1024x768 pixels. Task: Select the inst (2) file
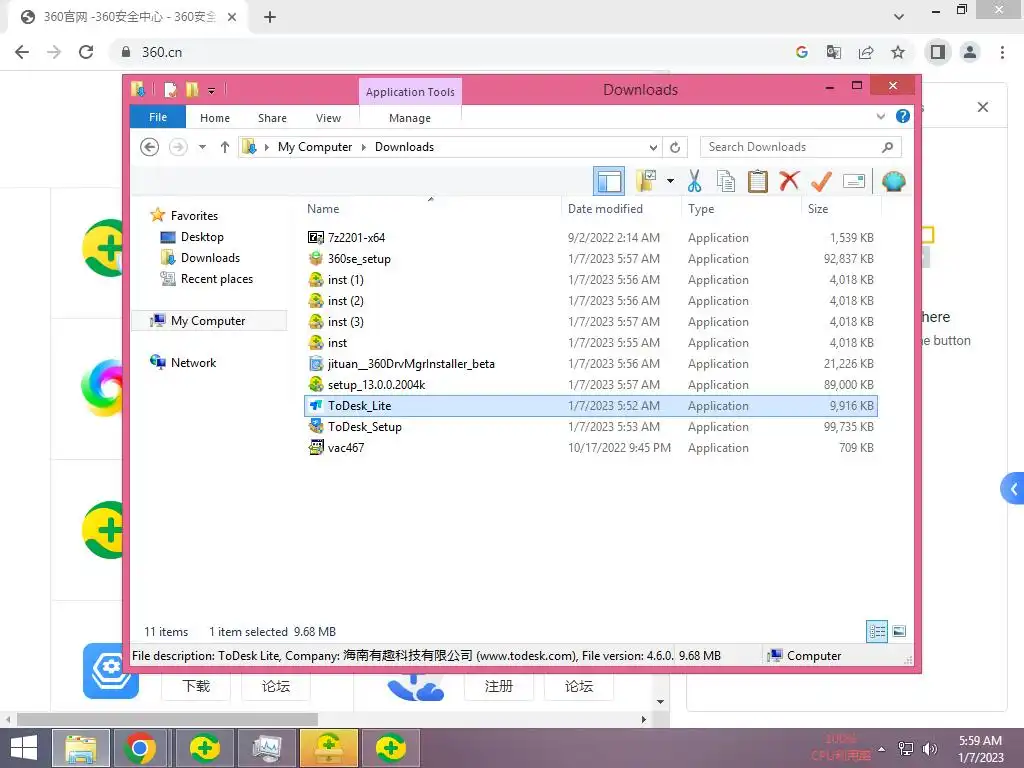[590, 300]
